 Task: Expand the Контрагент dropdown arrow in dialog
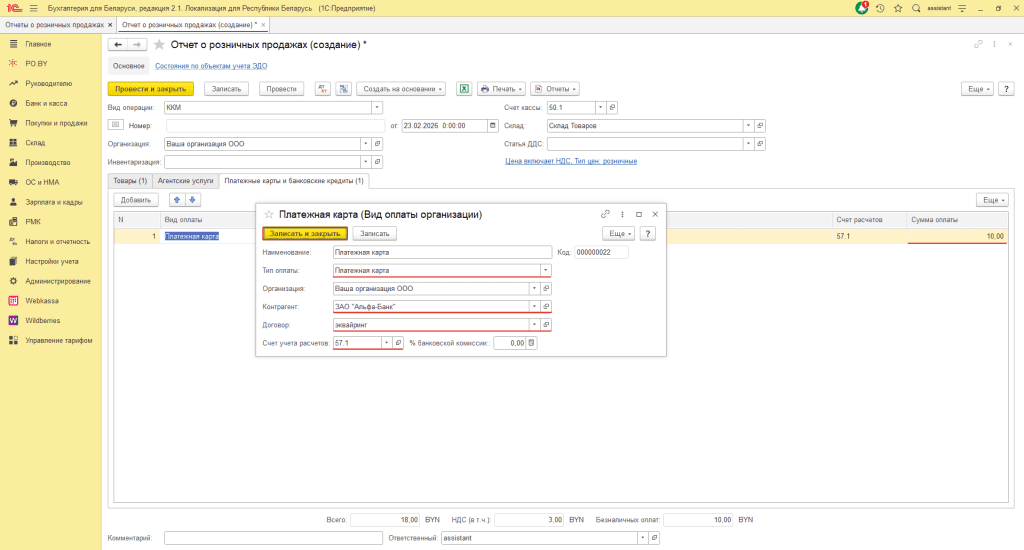tap(535, 307)
